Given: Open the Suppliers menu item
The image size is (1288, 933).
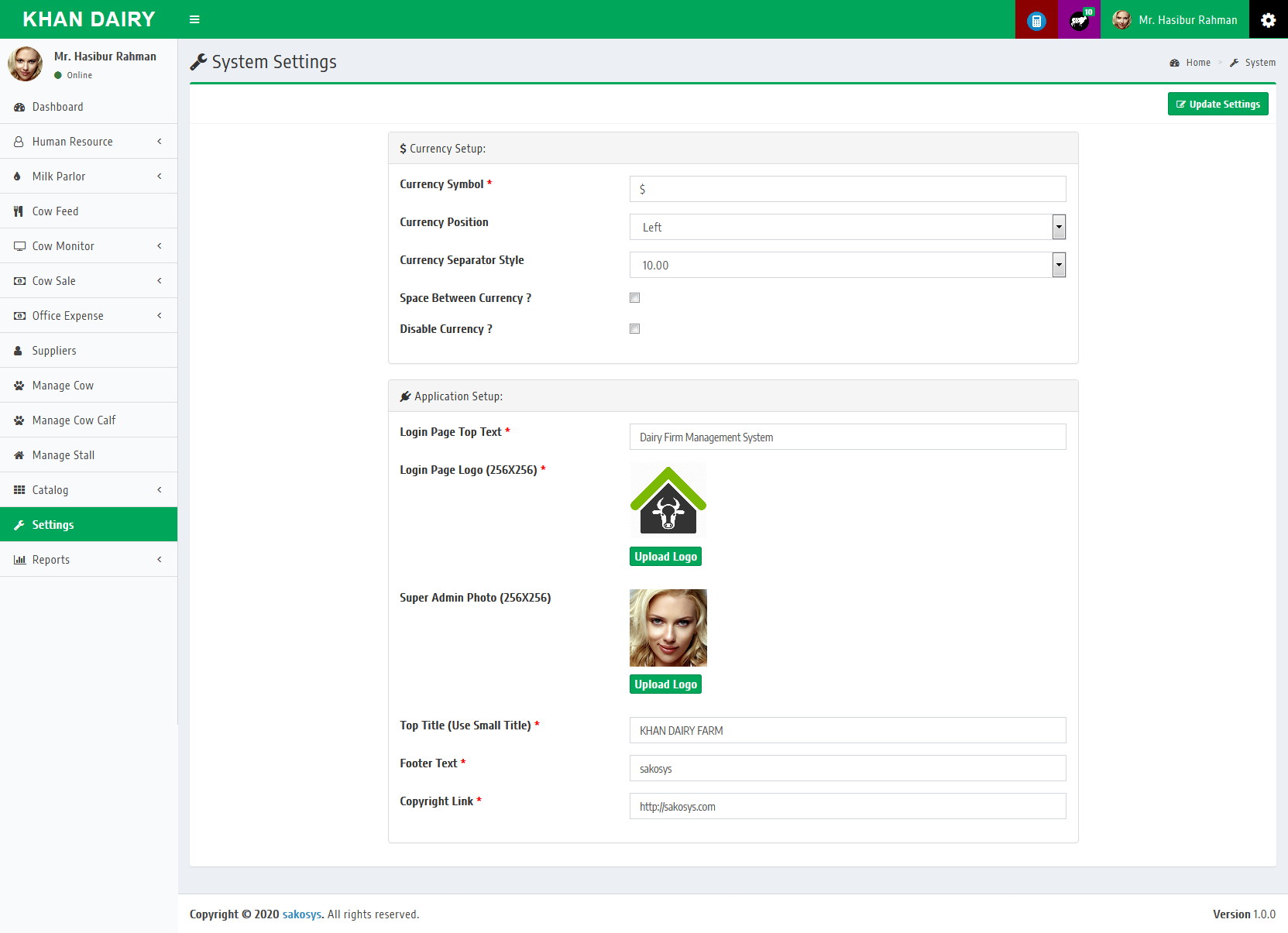Looking at the screenshot, I should click(x=54, y=351).
